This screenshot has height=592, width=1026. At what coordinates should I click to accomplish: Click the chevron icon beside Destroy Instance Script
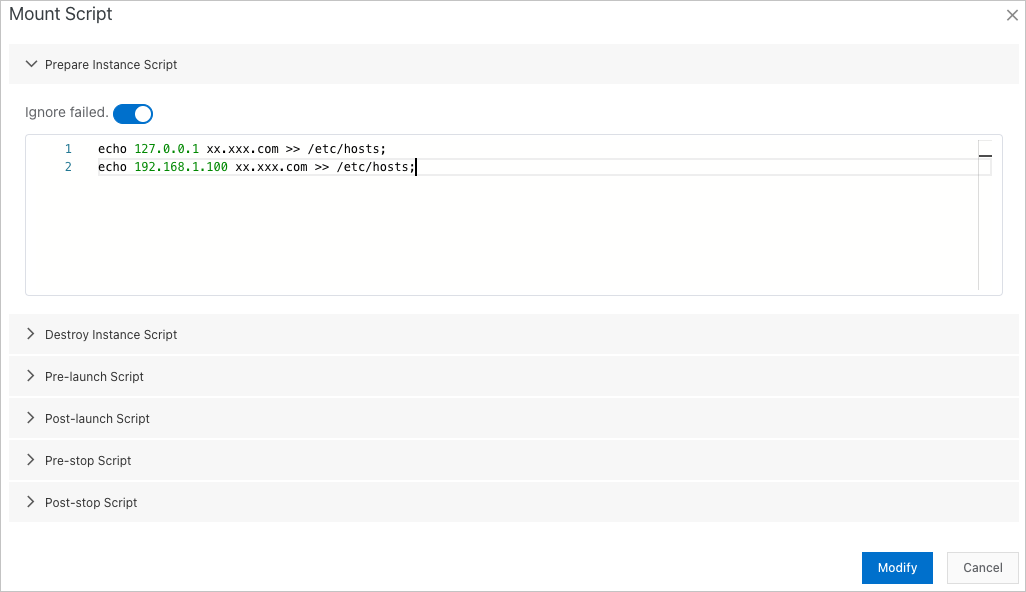tap(31, 334)
